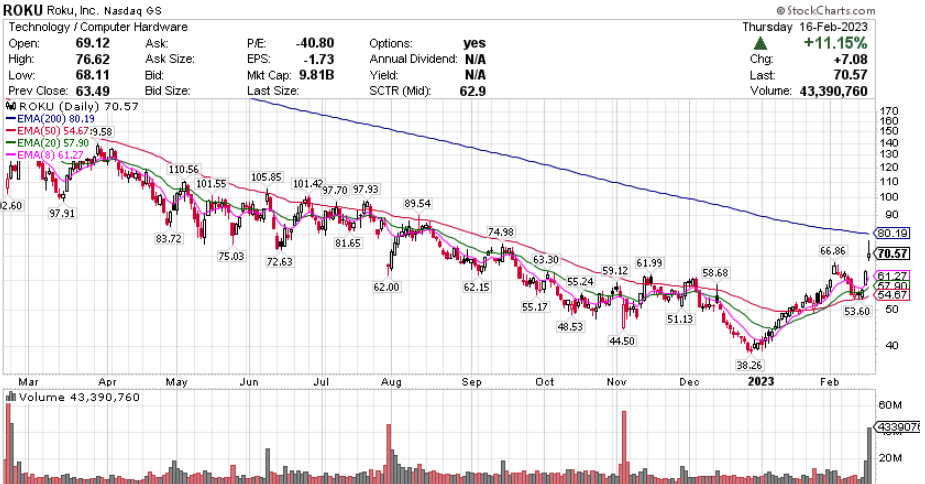Viewport: 925px width, 484px height.
Task: Select the Open value 69.12
Action: [93, 43]
